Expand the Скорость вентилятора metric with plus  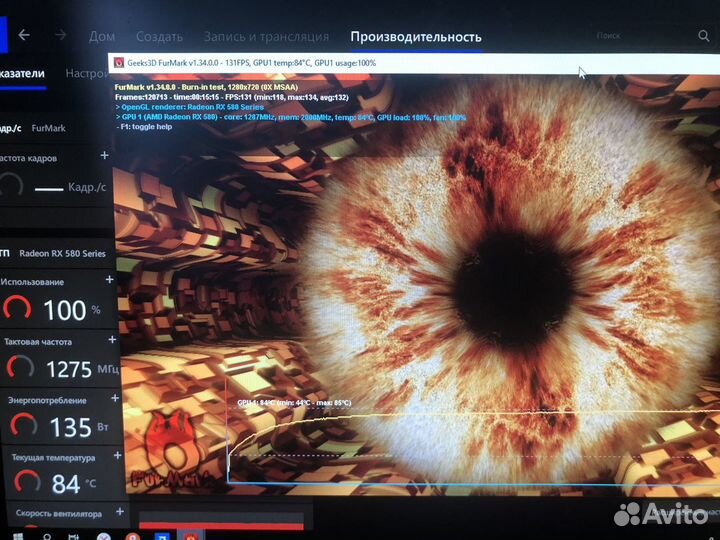coord(120,511)
